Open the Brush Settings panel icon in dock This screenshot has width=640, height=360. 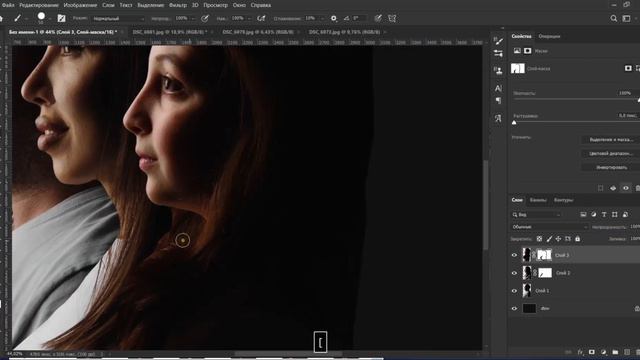pos(498,53)
